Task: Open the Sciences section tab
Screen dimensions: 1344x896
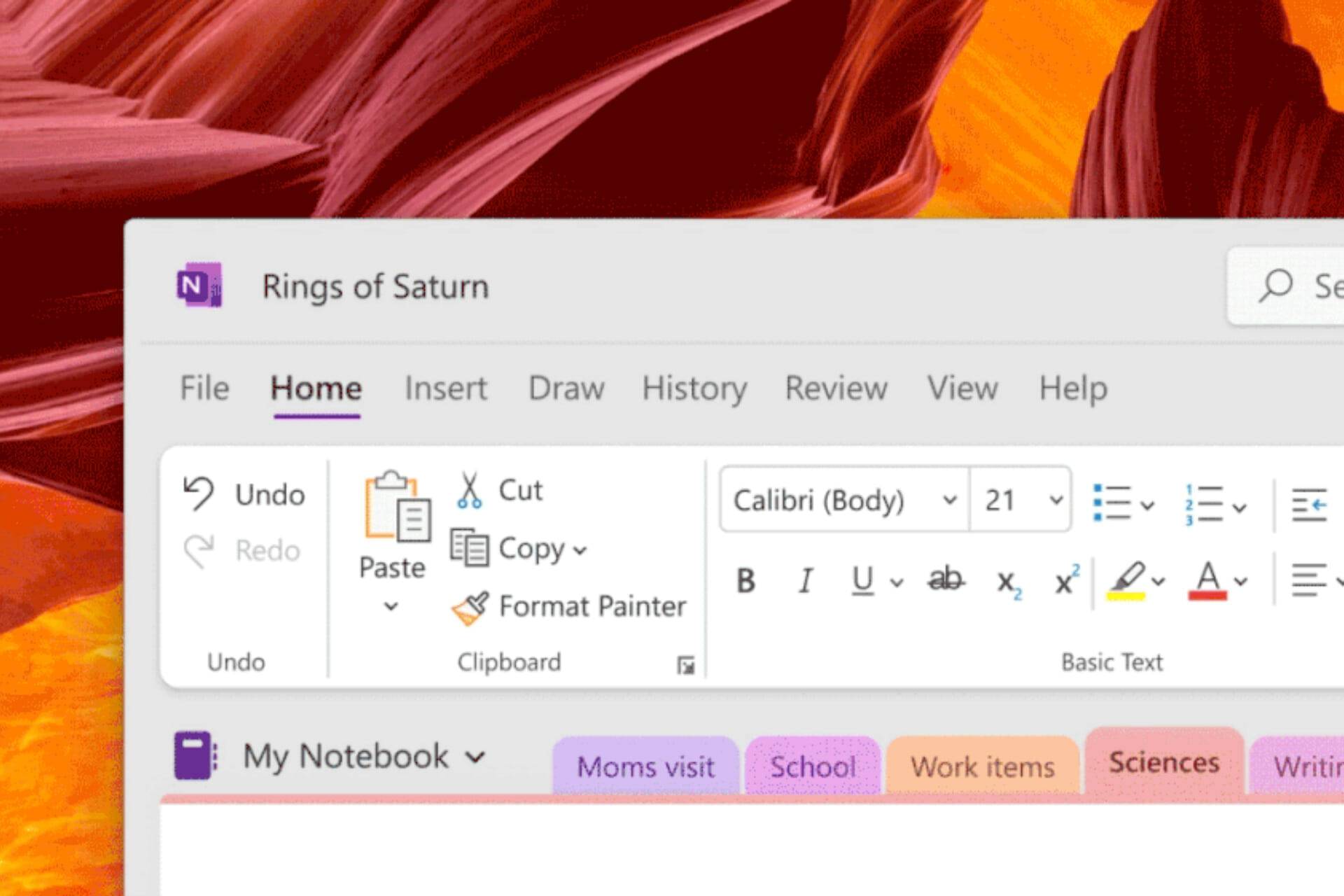Action: (x=1163, y=763)
